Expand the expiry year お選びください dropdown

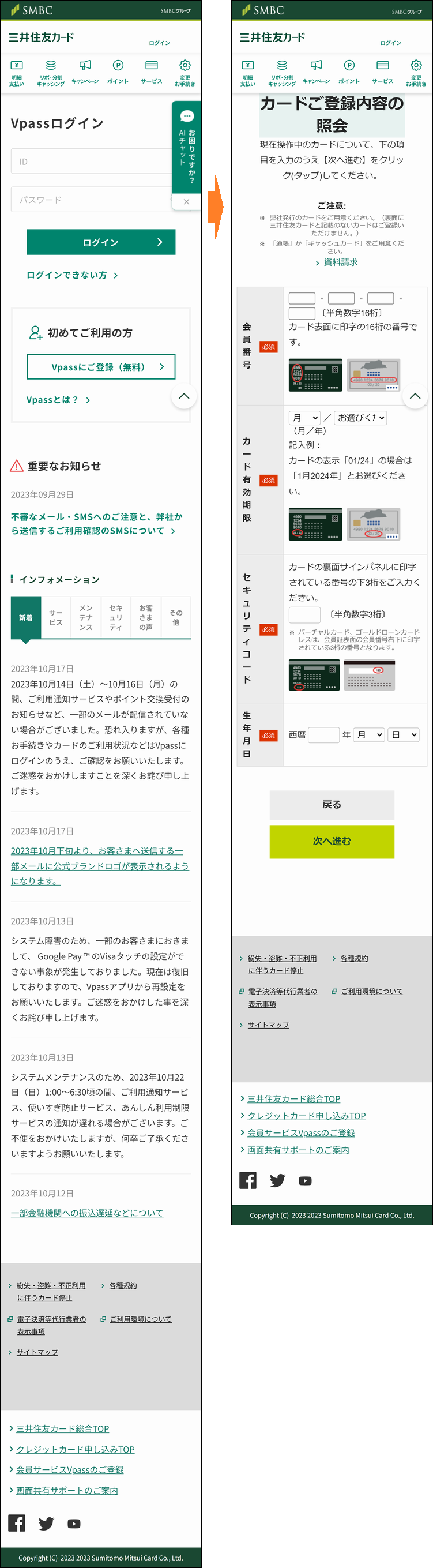[360, 418]
